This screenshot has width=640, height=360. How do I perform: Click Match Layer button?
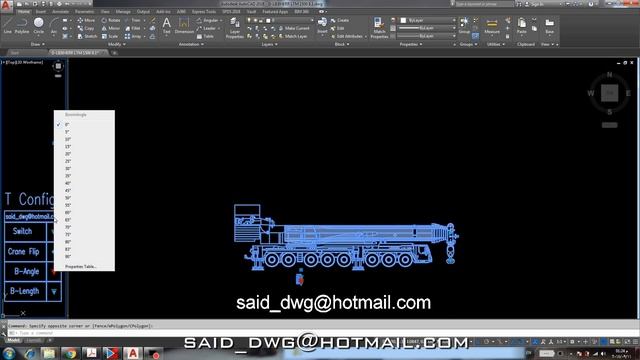pyautogui.click(x=293, y=36)
